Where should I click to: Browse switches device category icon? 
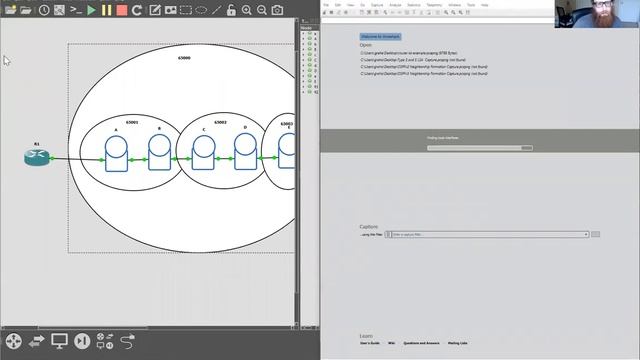tap(36, 341)
